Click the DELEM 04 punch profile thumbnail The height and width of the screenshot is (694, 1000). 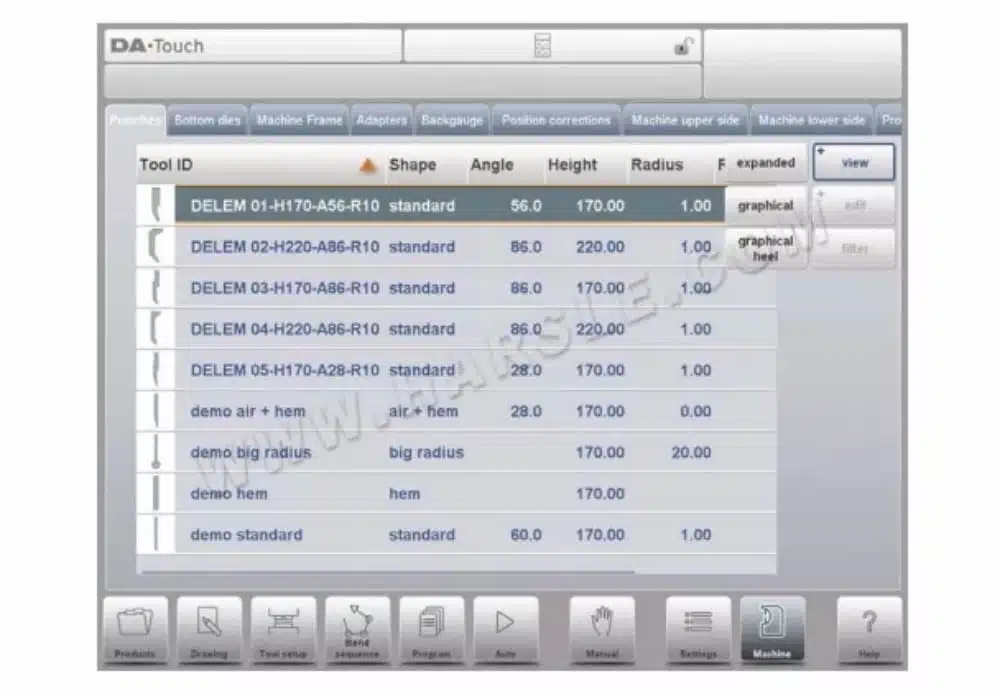[x=156, y=329]
